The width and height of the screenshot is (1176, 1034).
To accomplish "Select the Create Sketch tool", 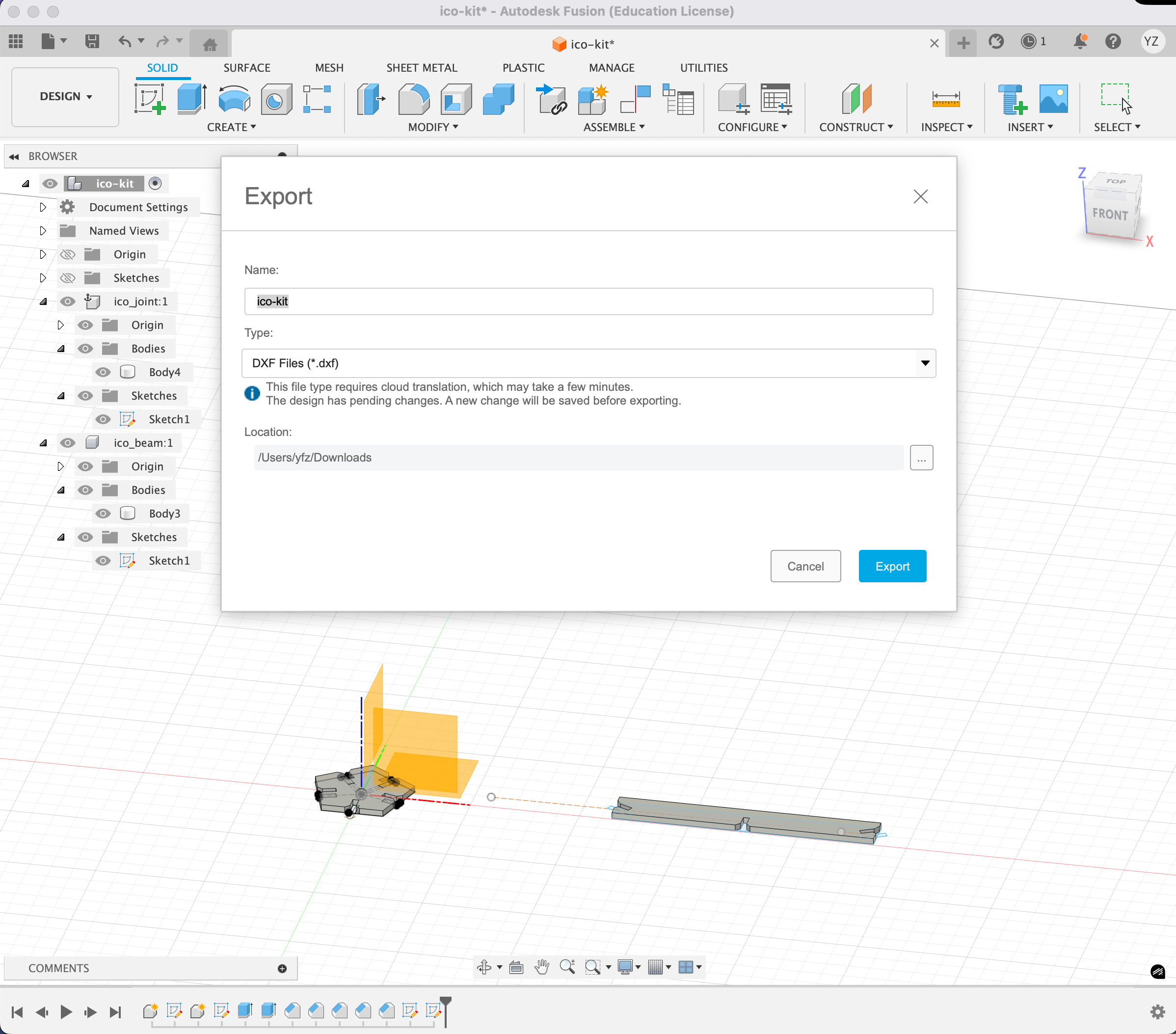I will coord(150,99).
